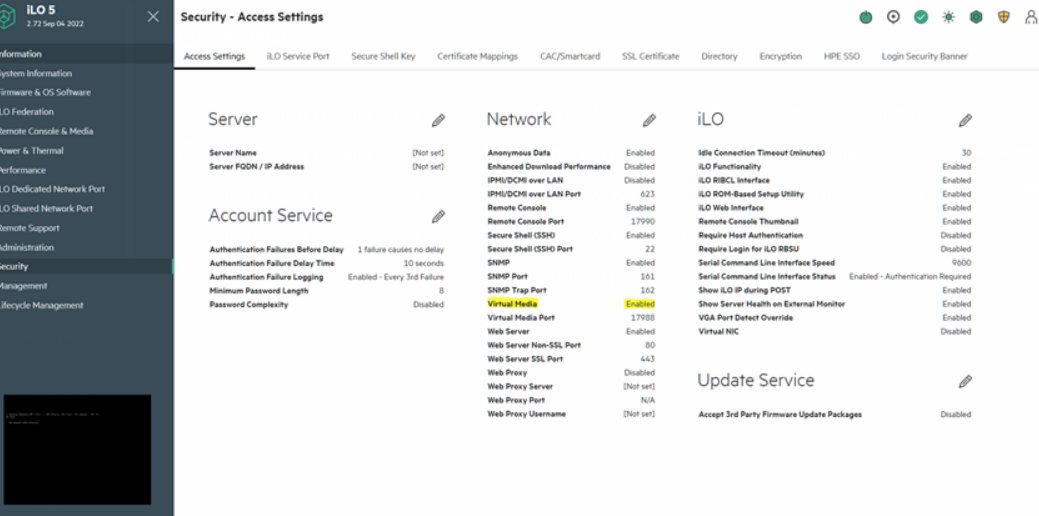This screenshot has width=1039, height=516.
Task: Click the green hexagon status icon
Action: click(976, 17)
